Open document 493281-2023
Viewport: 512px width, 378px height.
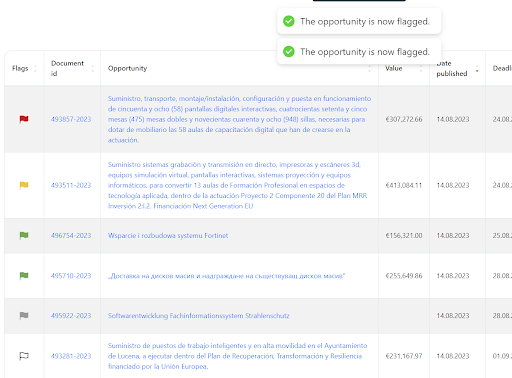tap(71, 356)
